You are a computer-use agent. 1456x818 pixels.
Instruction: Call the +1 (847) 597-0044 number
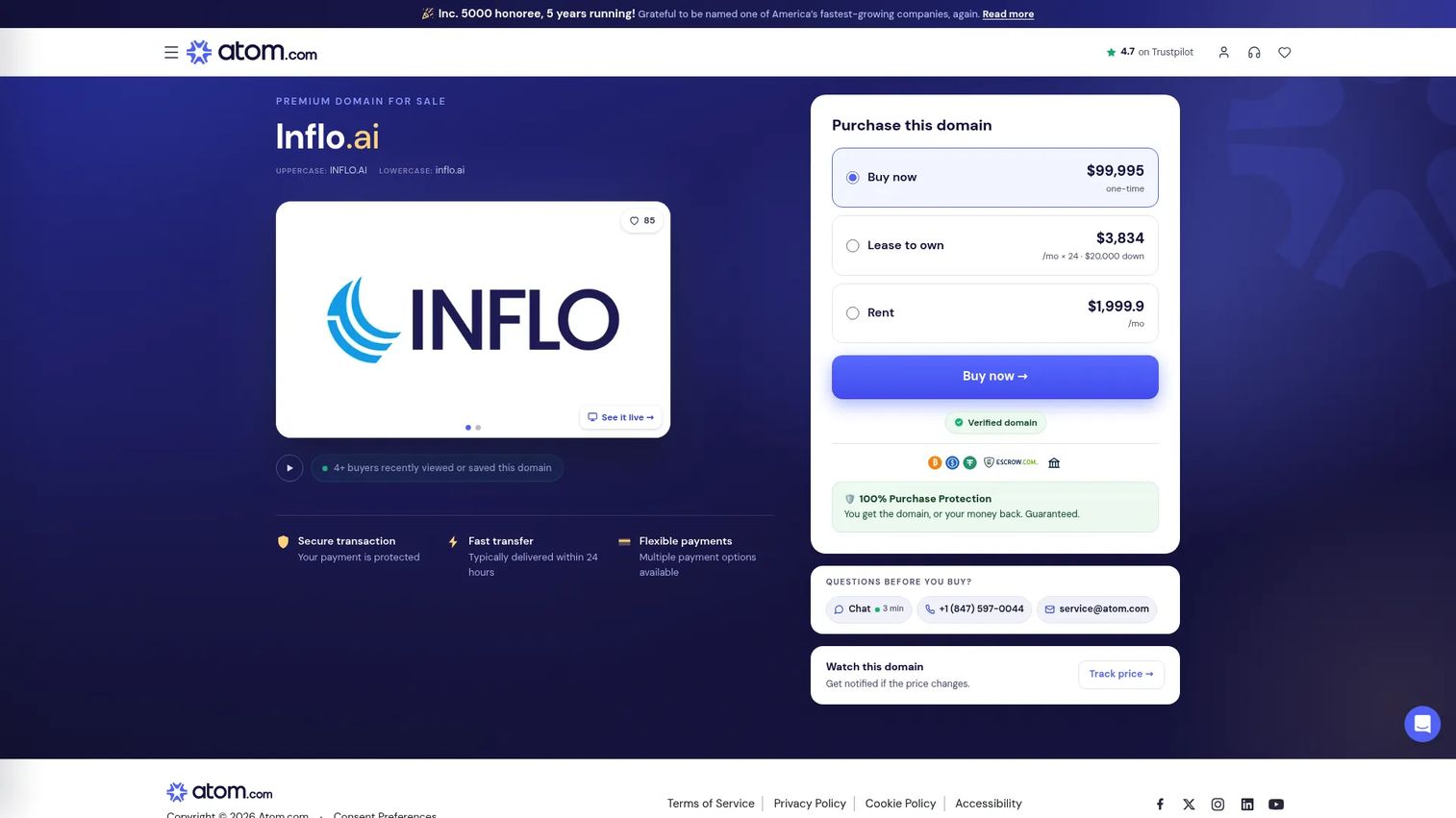(x=974, y=609)
